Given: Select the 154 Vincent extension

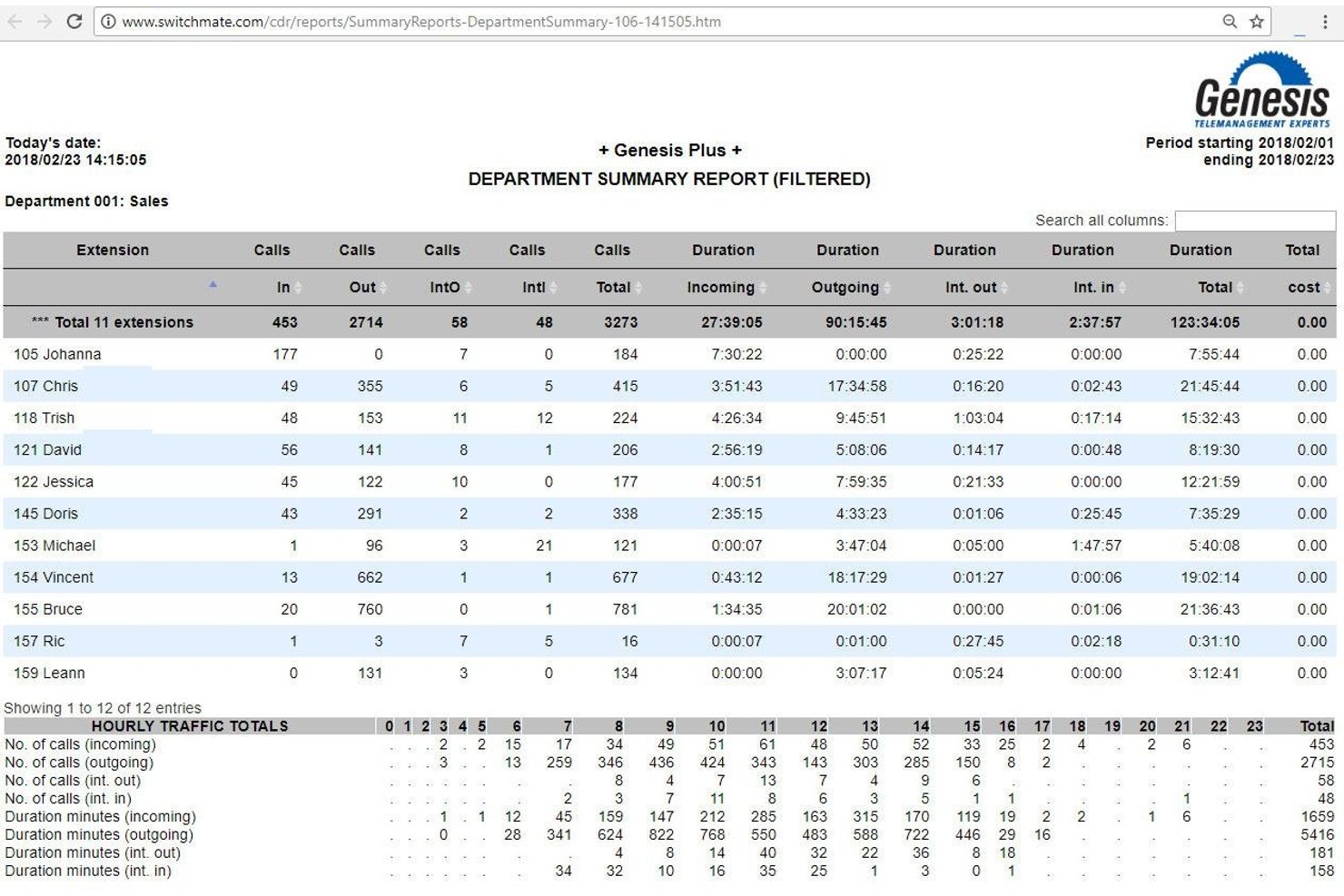Looking at the screenshot, I should (54, 576).
